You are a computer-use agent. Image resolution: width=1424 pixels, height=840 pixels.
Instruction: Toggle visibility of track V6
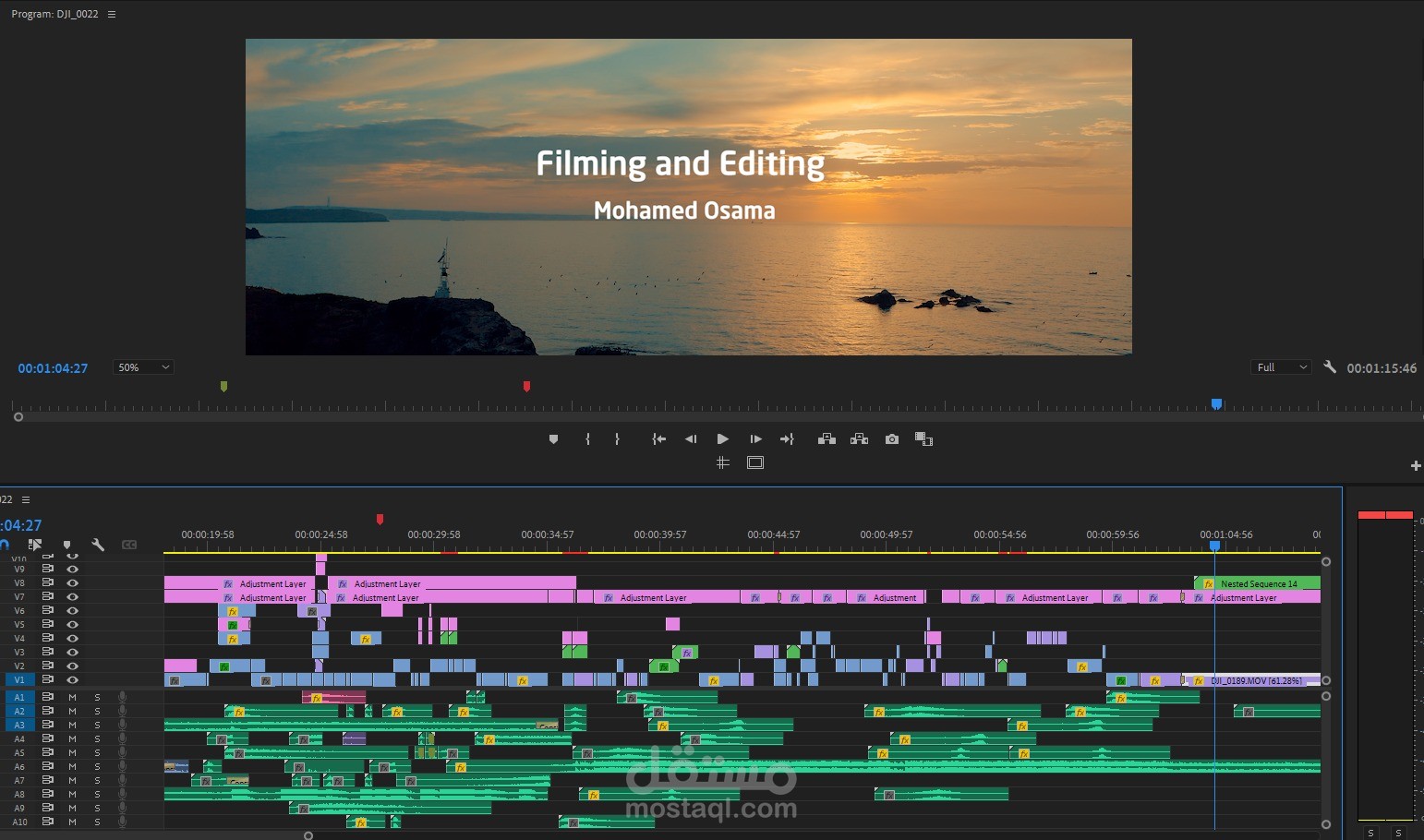pos(72,611)
